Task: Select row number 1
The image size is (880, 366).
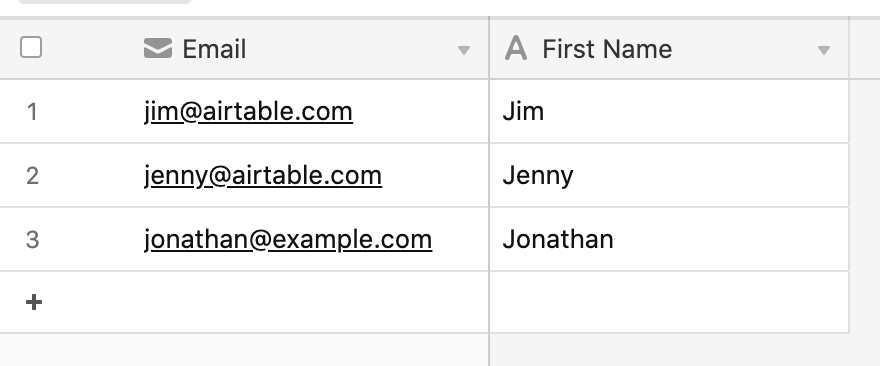Action: click(32, 112)
